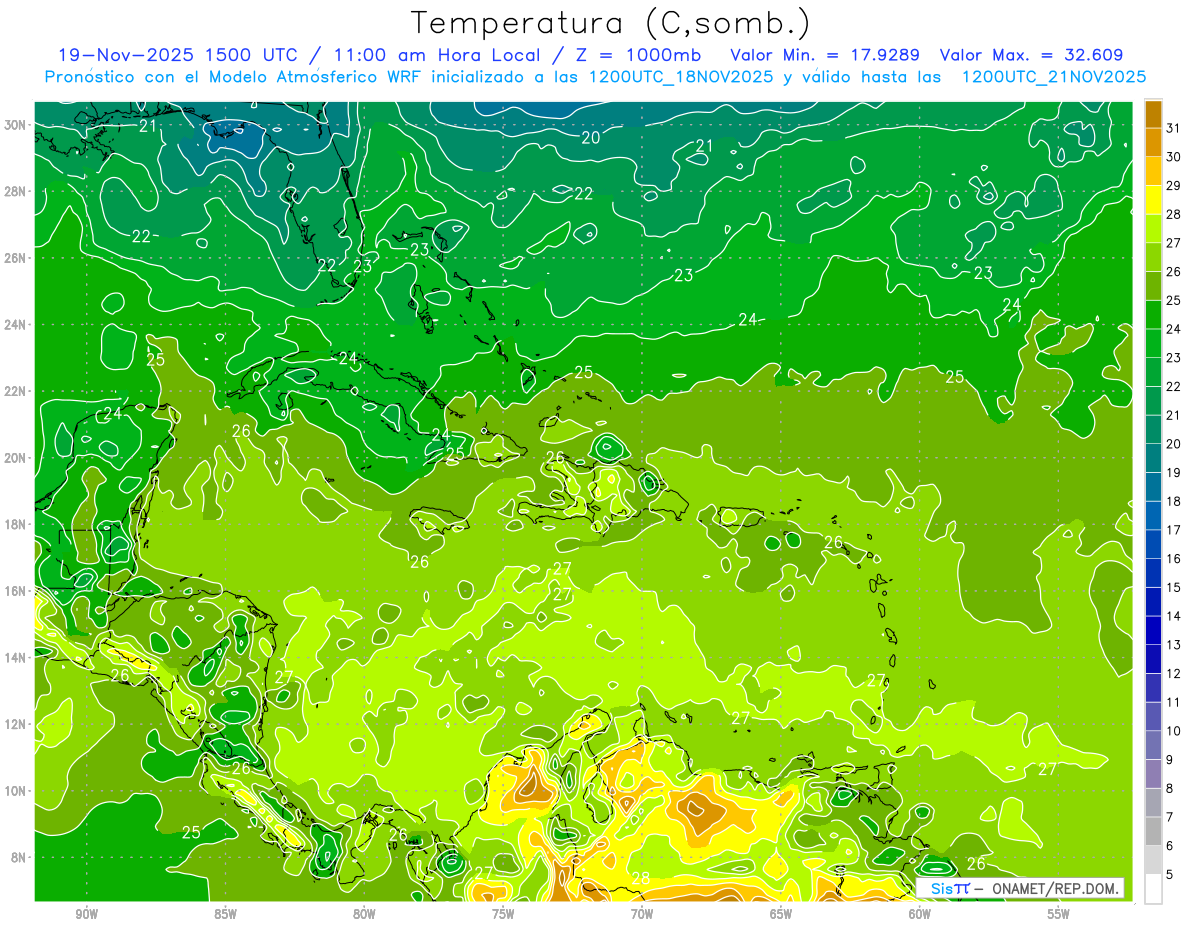This screenshot has height=927, width=1200.
Task: Click the "12" label on the color scale
Action: pos(1174,673)
